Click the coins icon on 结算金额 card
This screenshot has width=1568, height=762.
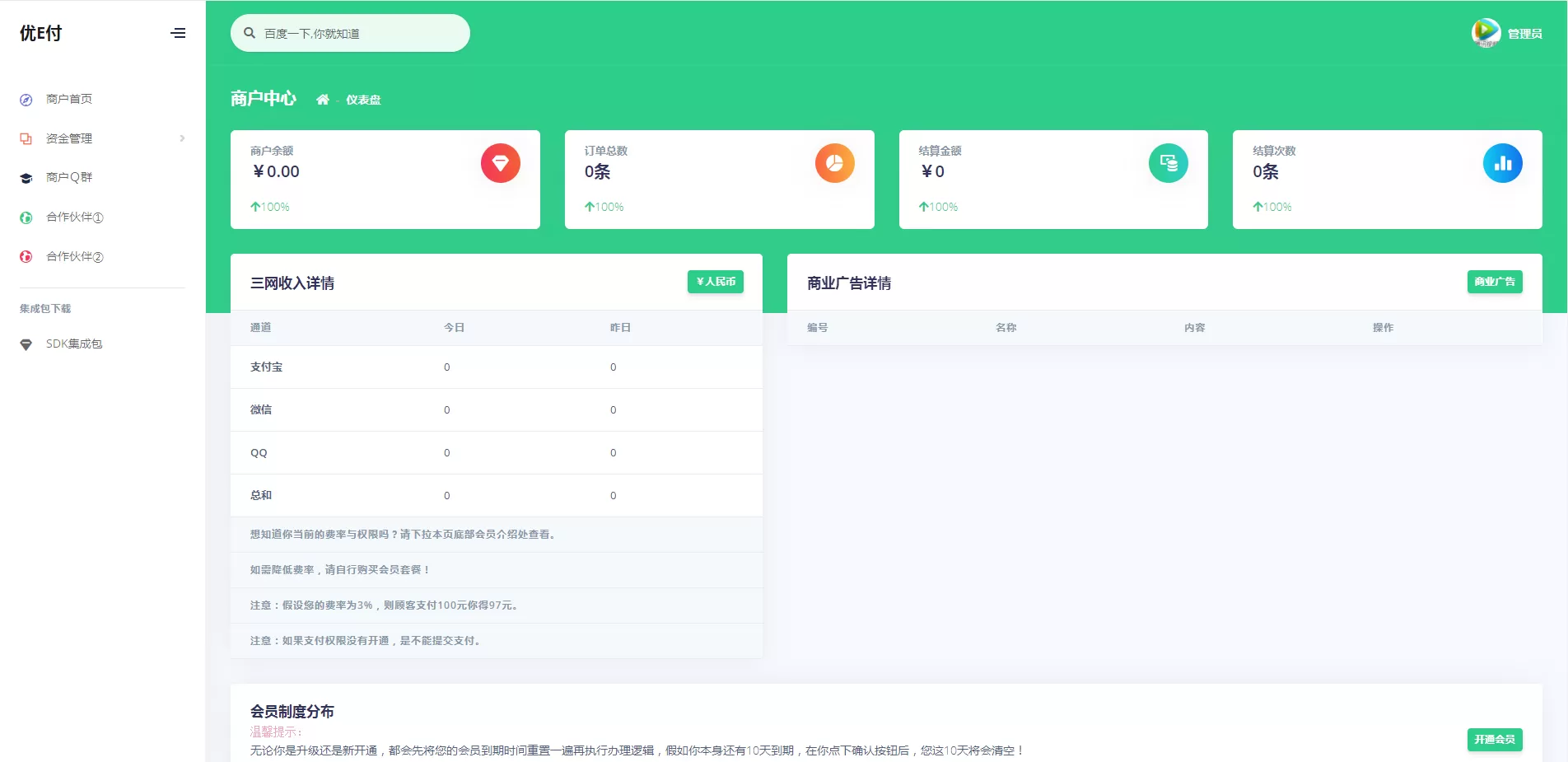coord(1169,163)
